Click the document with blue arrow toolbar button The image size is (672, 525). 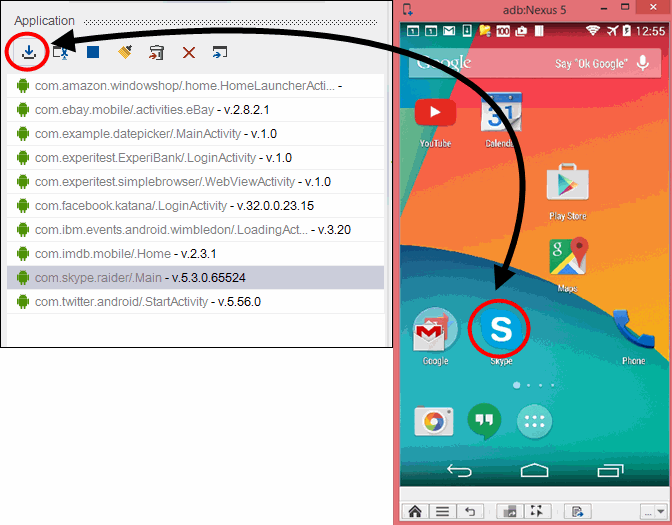click(x=577, y=511)
